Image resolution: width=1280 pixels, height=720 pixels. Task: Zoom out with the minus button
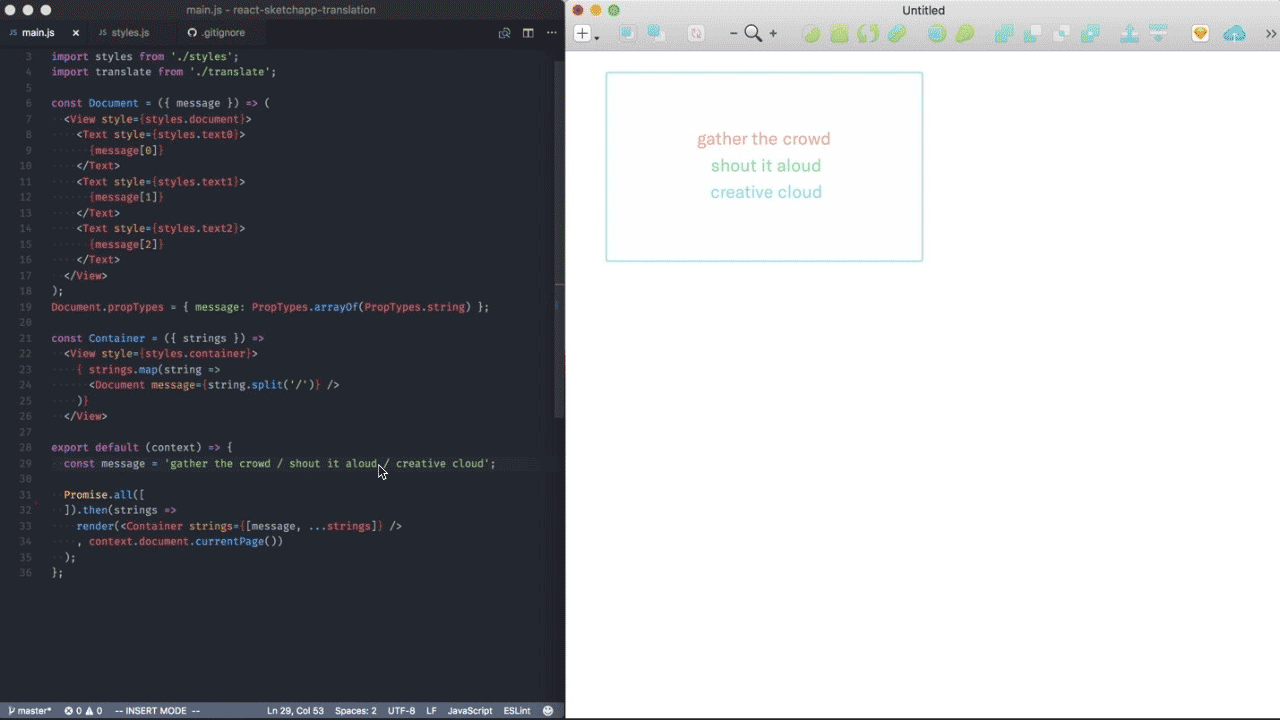(x=733, y=34)
